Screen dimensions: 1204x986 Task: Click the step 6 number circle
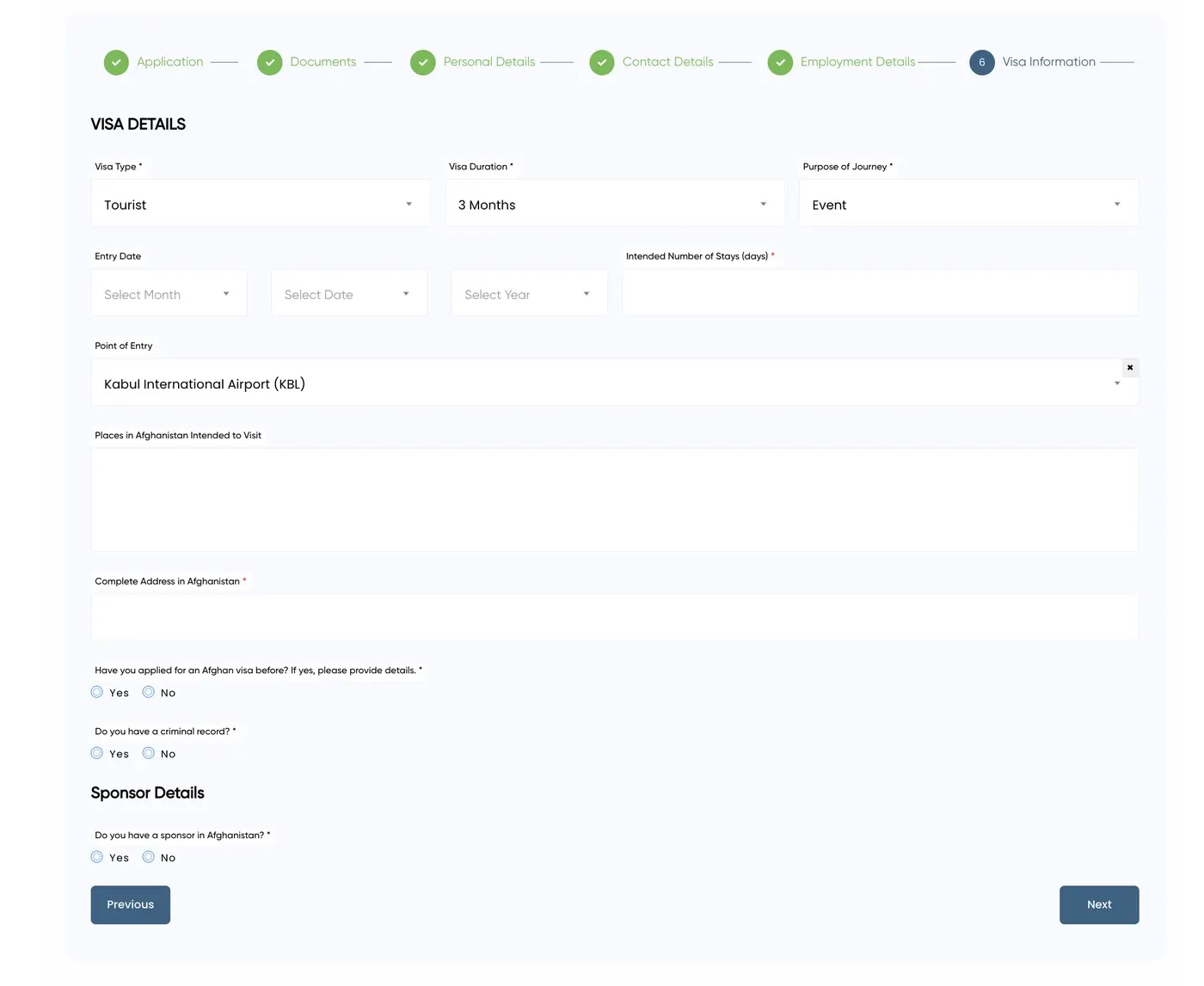click(x=982, y=63)
